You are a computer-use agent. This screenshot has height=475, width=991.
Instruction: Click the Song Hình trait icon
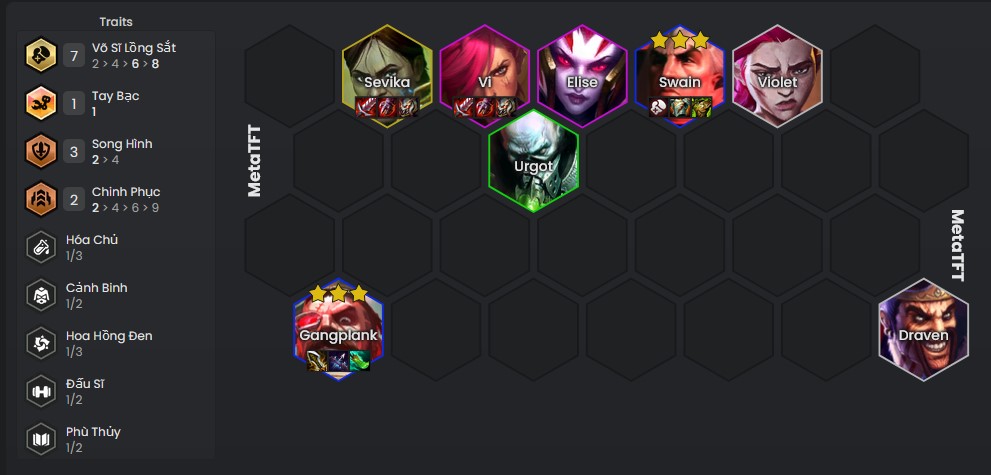pos(41,151)
